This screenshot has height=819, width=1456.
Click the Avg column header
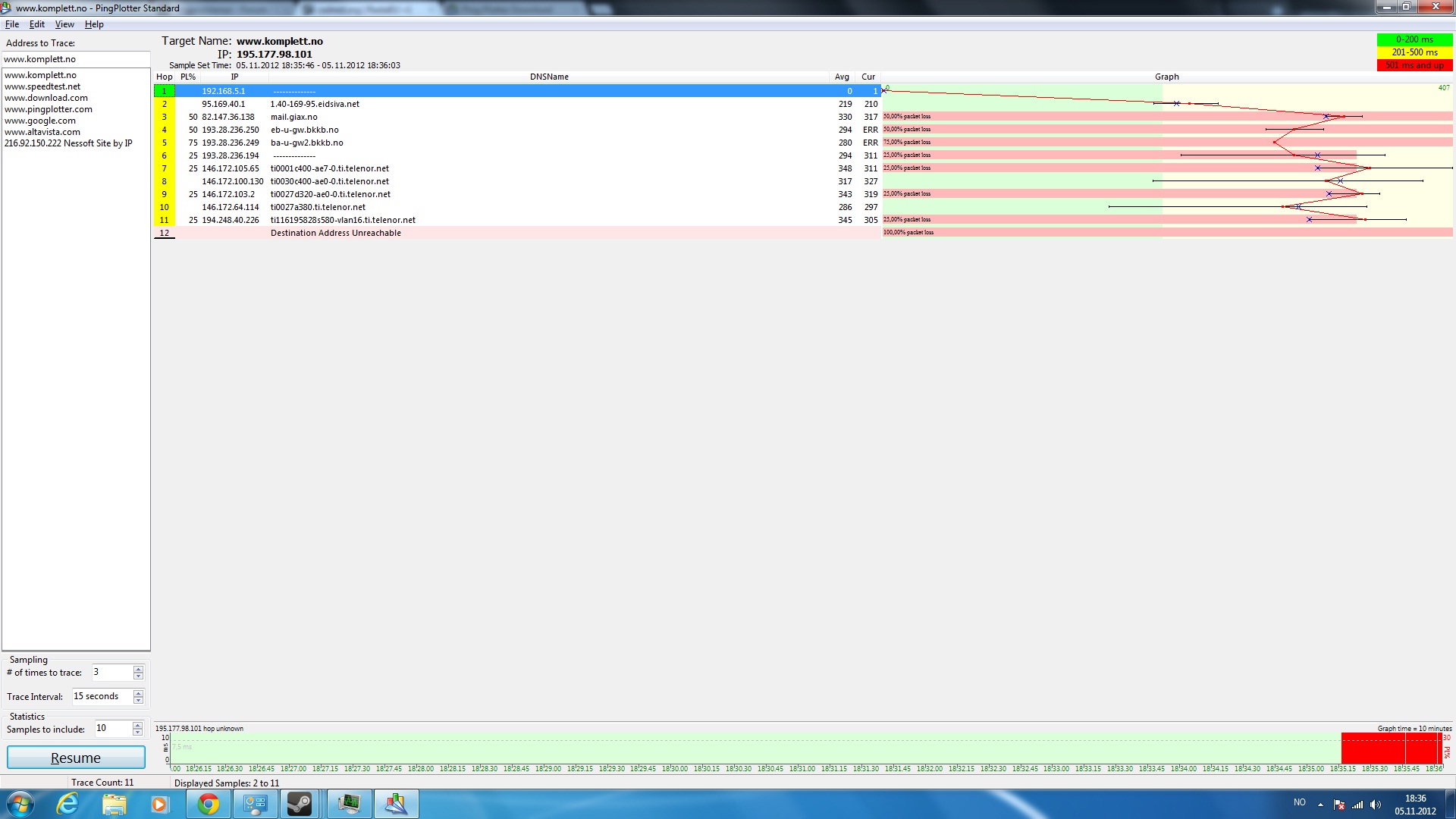point(842,77)
